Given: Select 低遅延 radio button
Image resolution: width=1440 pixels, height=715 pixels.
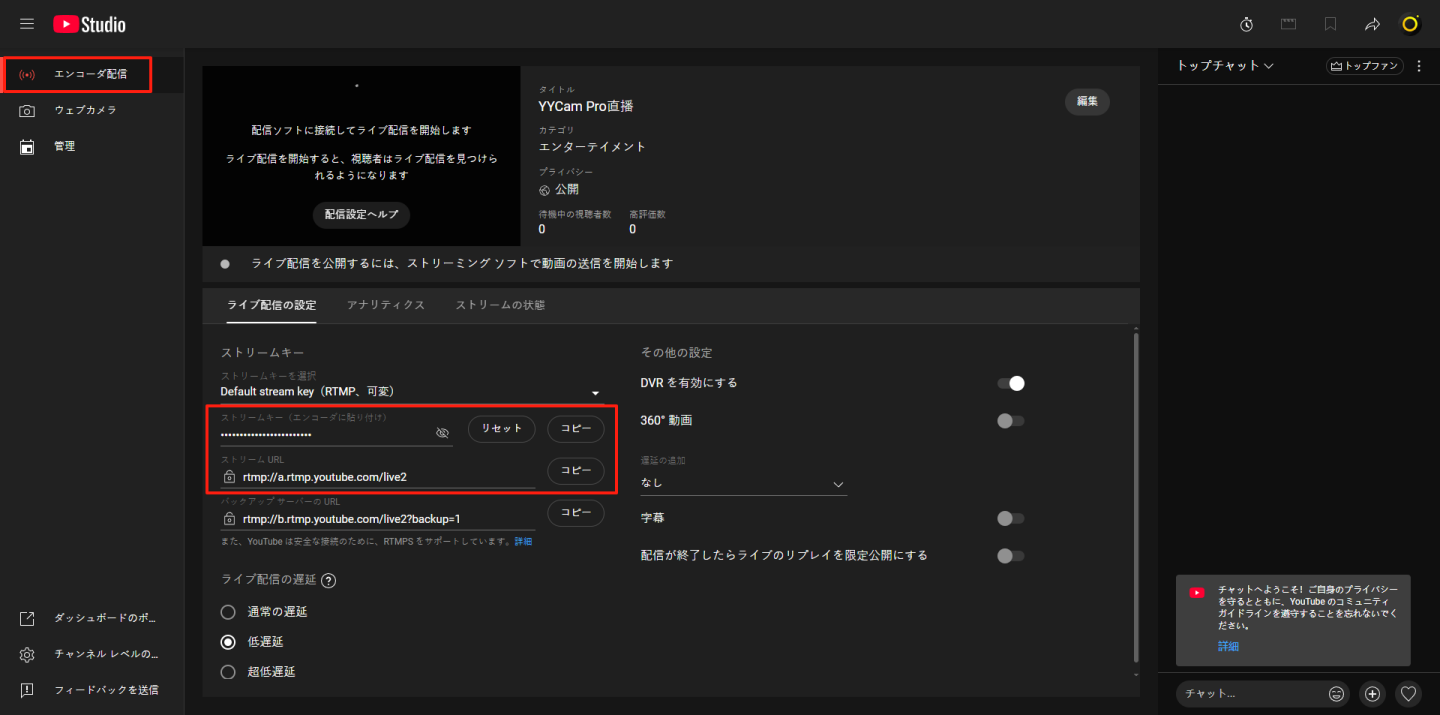Looking at the screenshot, I should tap(229, 642).
